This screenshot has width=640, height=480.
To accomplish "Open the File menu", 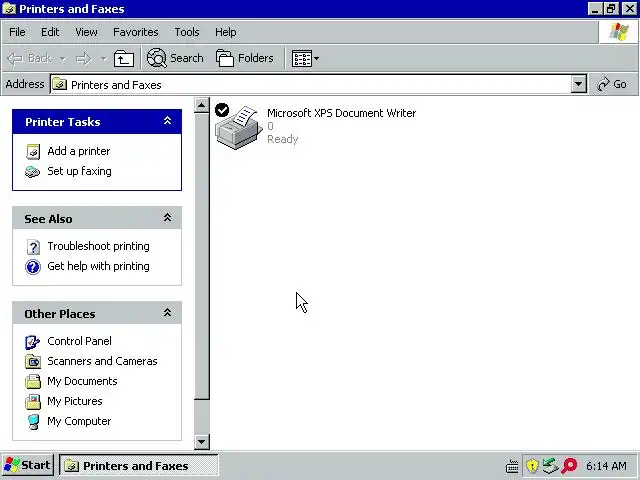I will pos(17,32).
